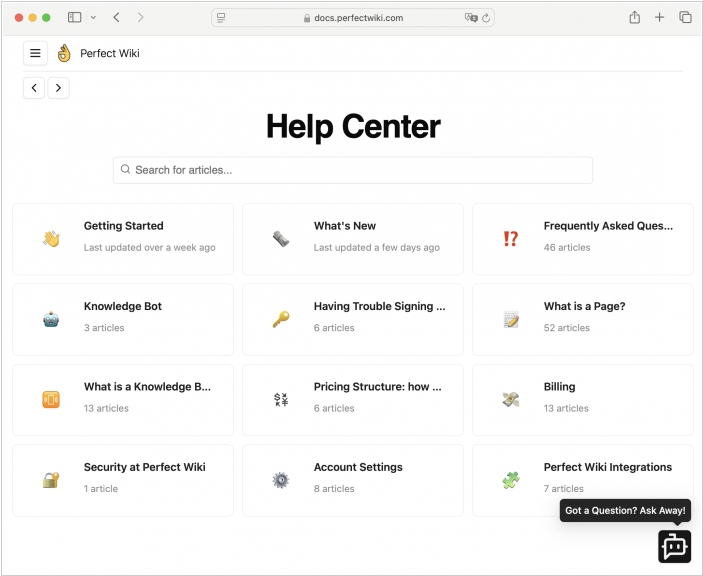This screenshot has width=703, height=576.
Task: Click '6 articles' under Pricing Structure
Action: click(334, 408)
